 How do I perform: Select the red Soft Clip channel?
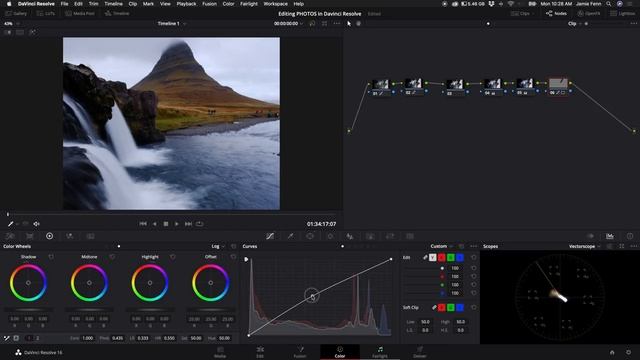click(441, 307)
